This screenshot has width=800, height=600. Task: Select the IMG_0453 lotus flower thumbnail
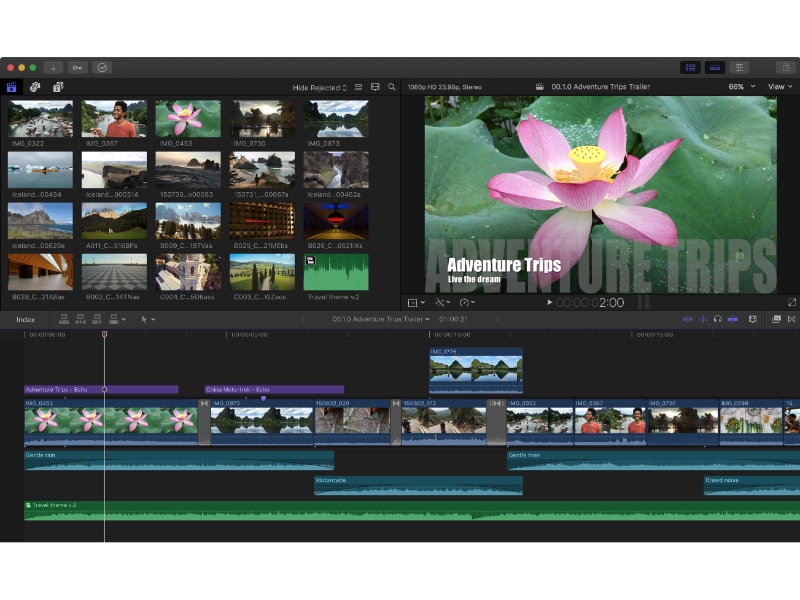coord(188,119)
